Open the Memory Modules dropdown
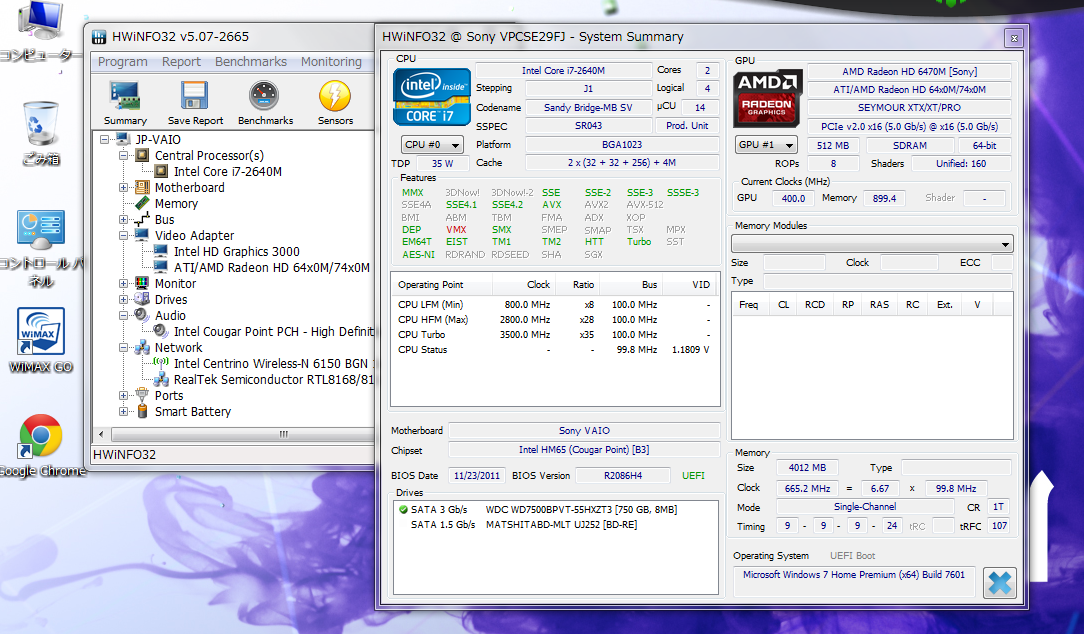The height and width of the screenshot is (634, 1084). click(x=872, y=244)
